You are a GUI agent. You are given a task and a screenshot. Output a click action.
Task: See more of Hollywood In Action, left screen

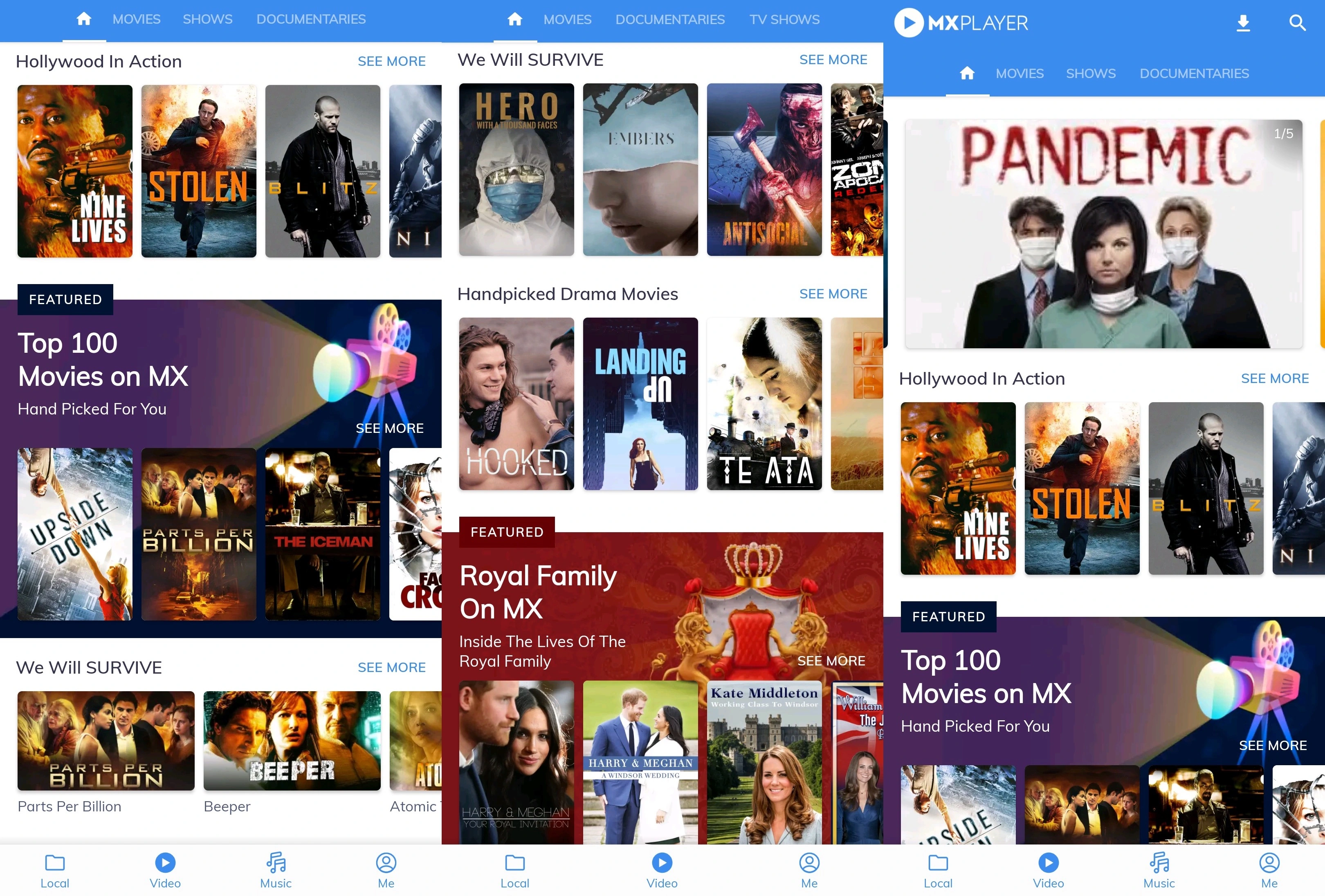[x=392, y=61]
